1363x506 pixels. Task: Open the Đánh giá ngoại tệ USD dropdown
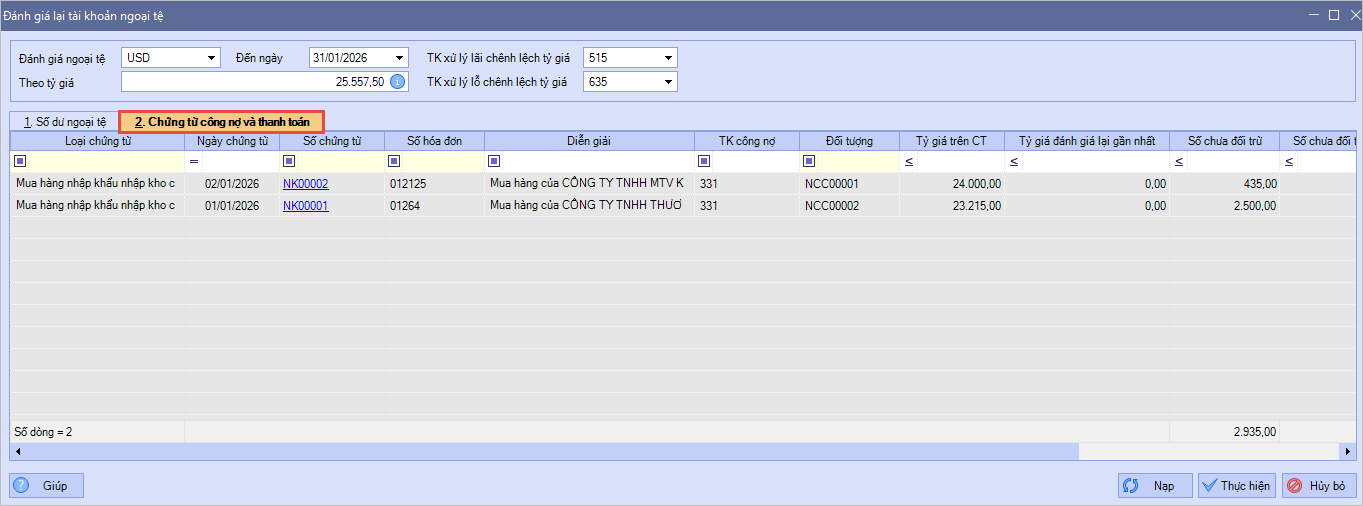click(x=211, y=58)
